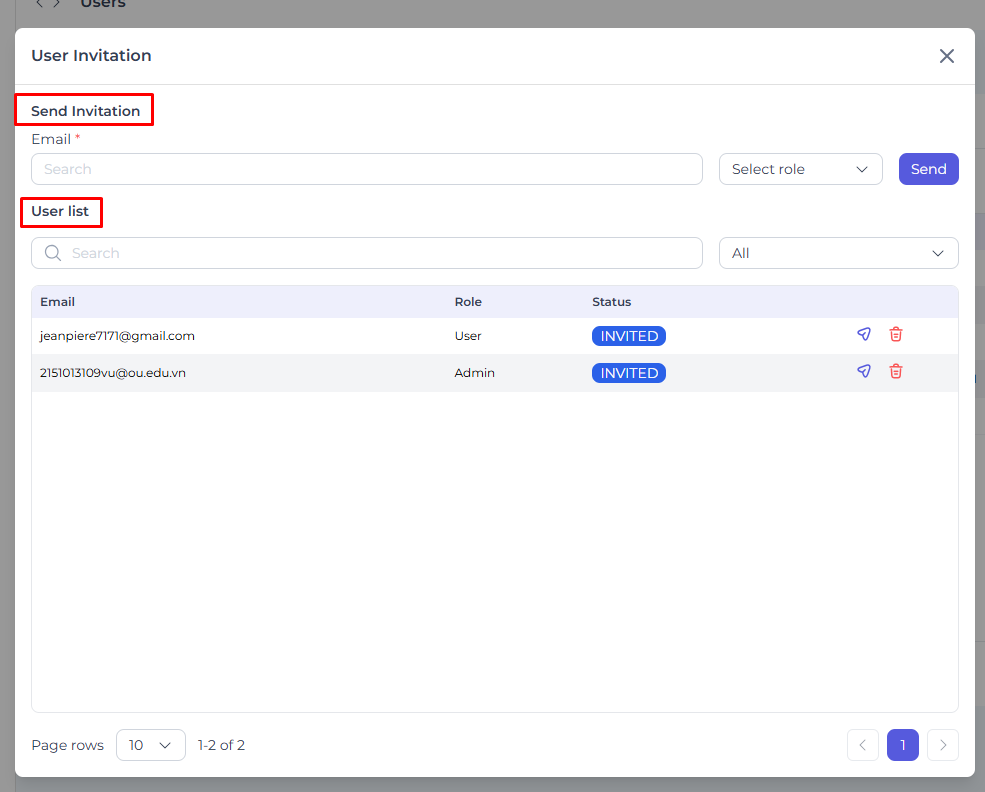The height and width of the screenshot is (792, 985).
Task: Click the Role column header
Action: [468, 302]
